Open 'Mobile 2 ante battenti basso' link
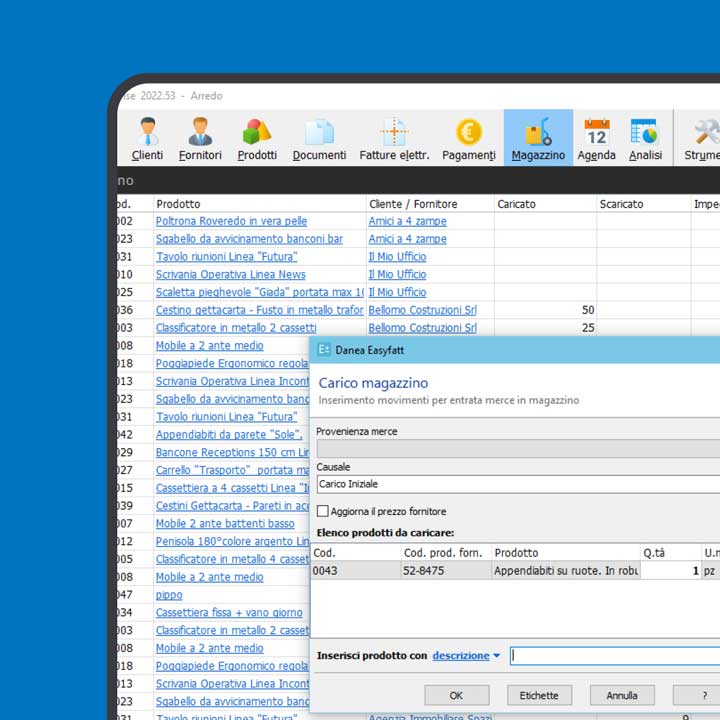The image size is (720, 720). click(x=225, y=524)
